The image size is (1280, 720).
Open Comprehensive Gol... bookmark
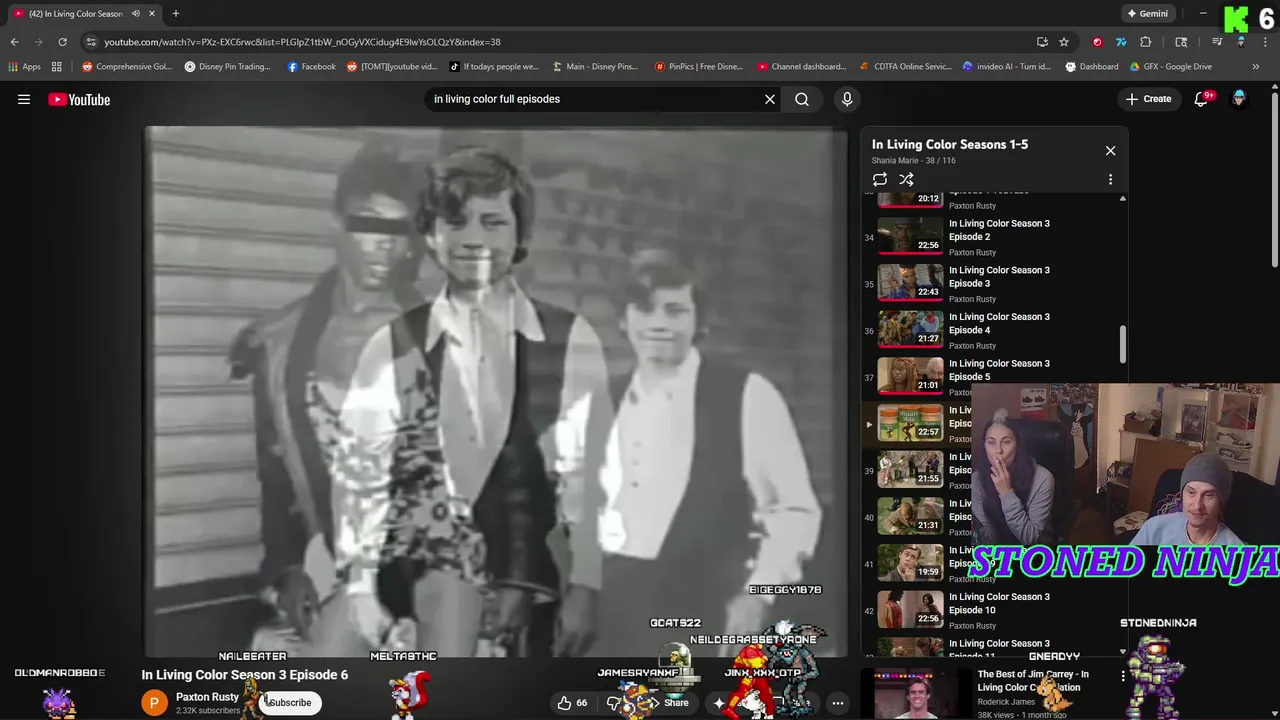(127, 67)
